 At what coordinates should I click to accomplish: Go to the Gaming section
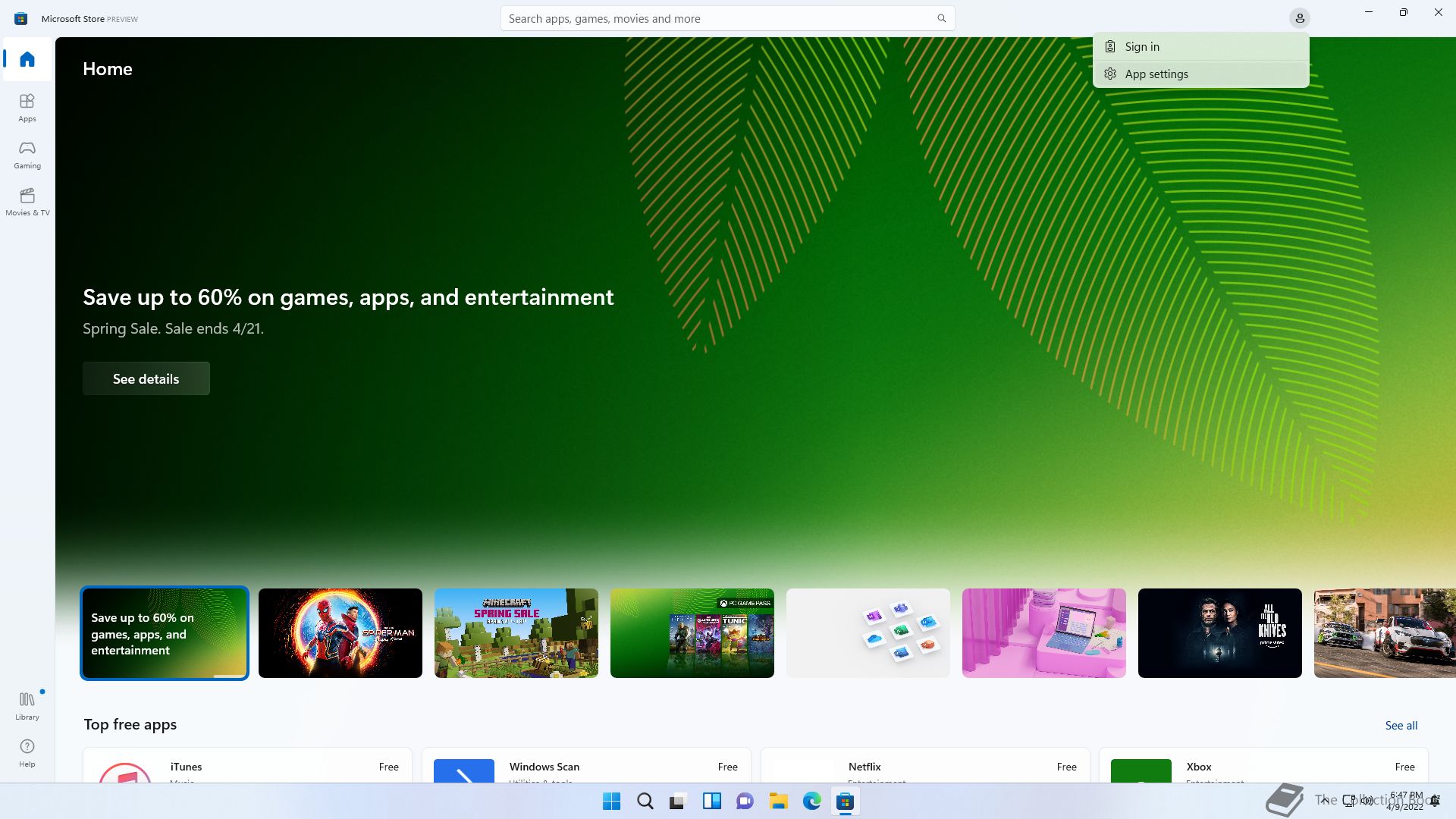tap(27, 154)
